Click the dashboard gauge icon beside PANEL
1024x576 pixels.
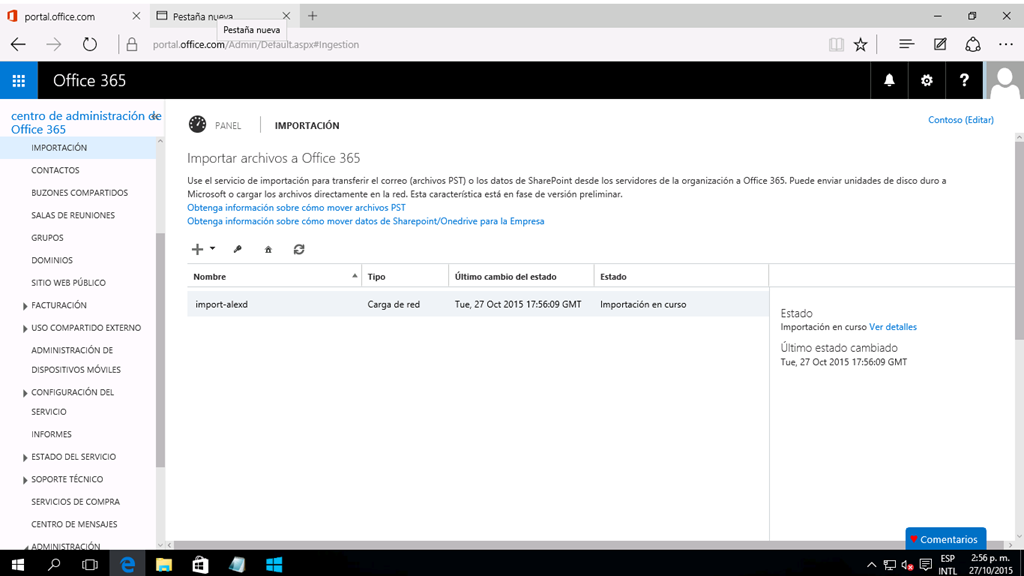coord(197,124)
